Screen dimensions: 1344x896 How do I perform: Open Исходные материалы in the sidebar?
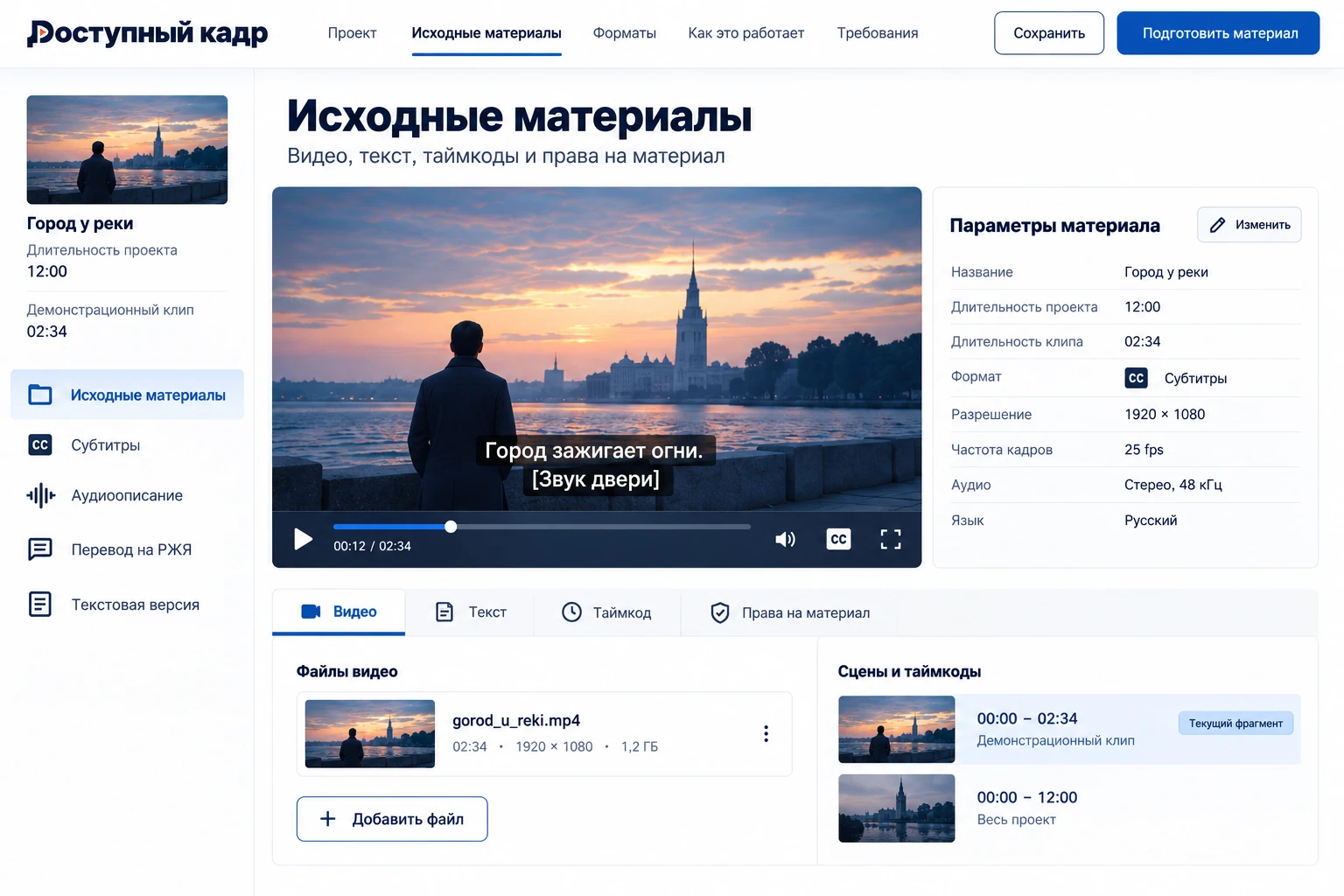coord(127,395)
